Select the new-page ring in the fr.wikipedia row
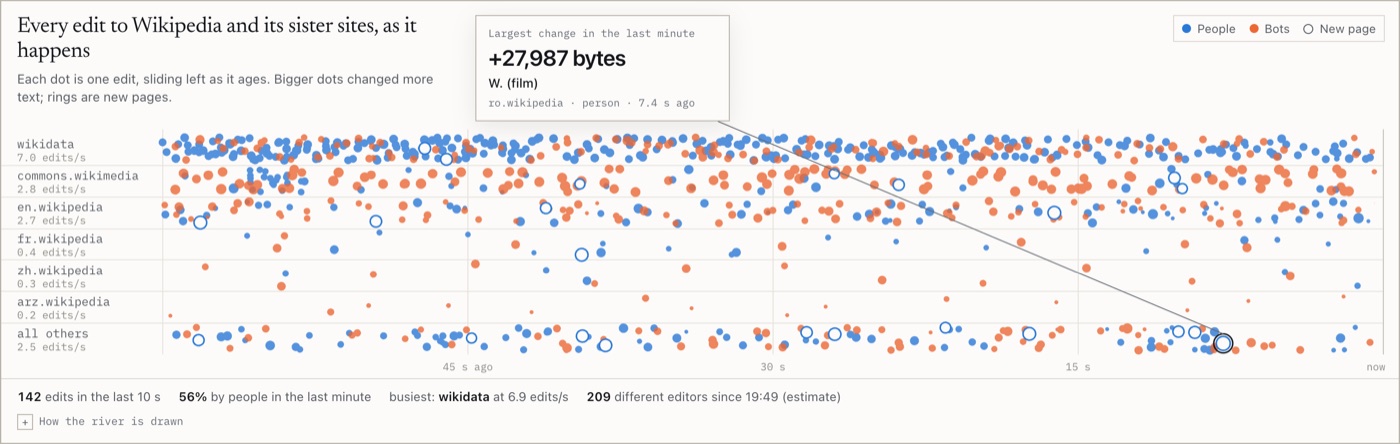The height and width of the screenshot is (444, 1400). pyautogui.click(x=581, y=254)
